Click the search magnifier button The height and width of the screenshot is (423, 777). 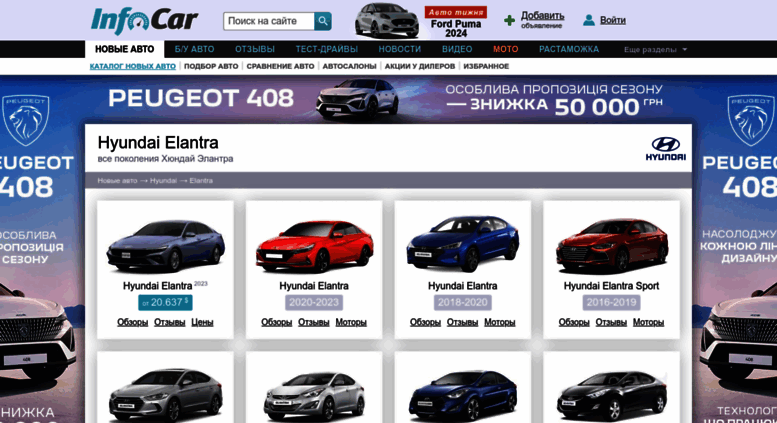[323, 21]
